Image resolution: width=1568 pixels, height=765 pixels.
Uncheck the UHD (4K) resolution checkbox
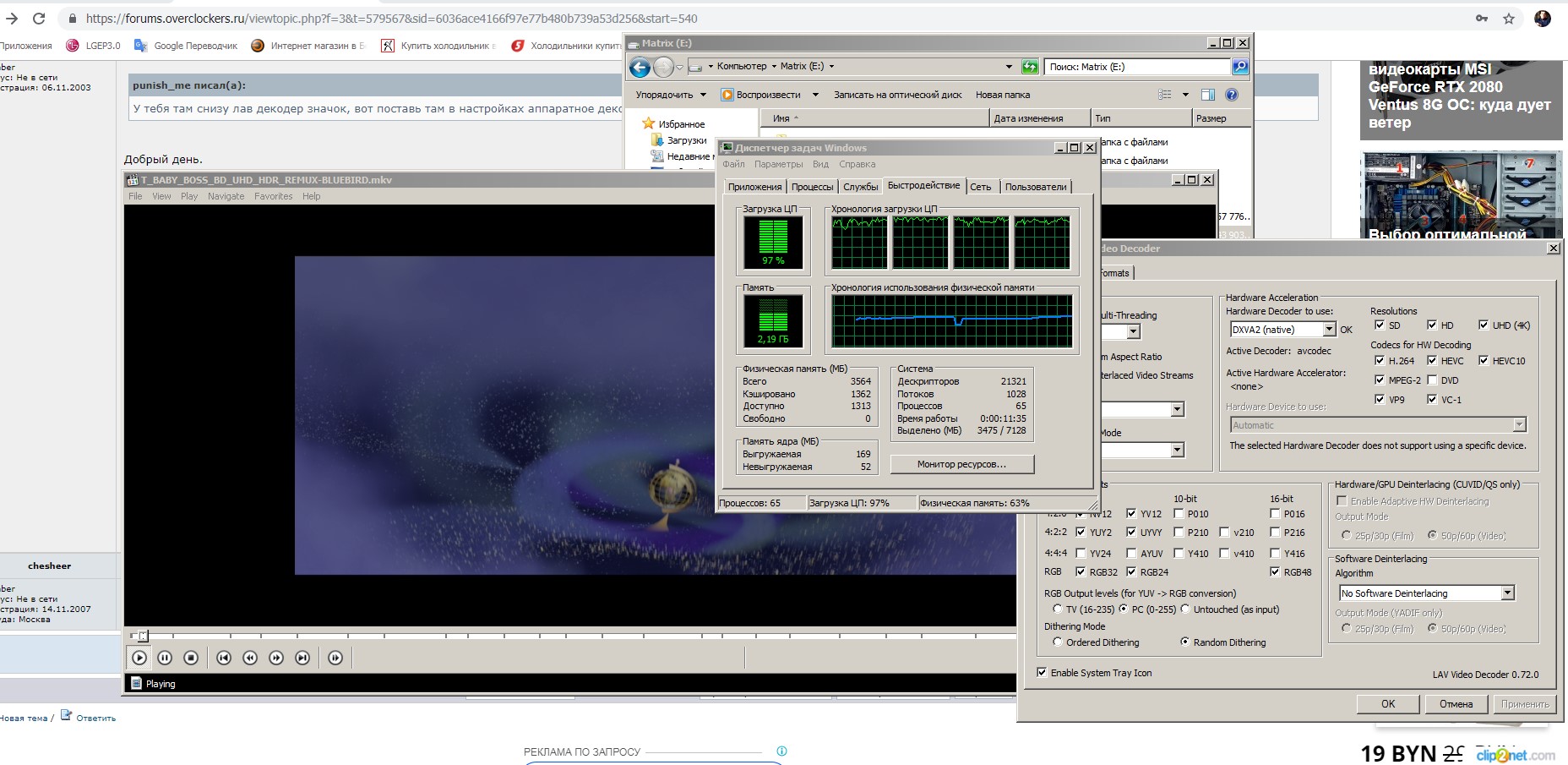click(x=1484, y=325)
